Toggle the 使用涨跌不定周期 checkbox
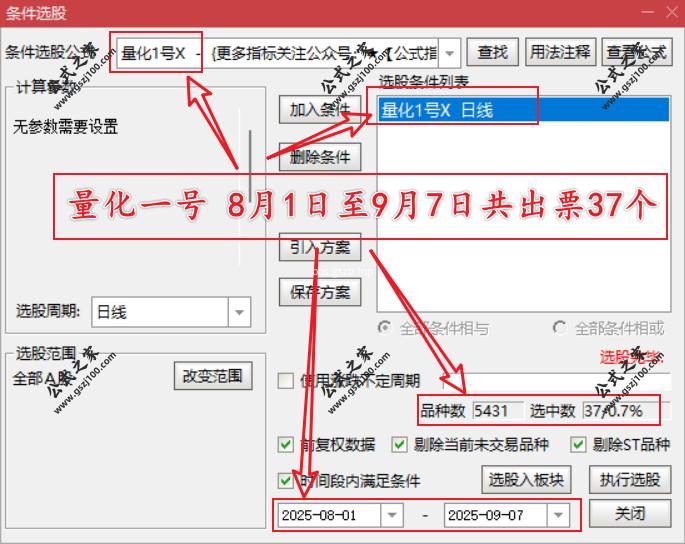 pos(286,381)
